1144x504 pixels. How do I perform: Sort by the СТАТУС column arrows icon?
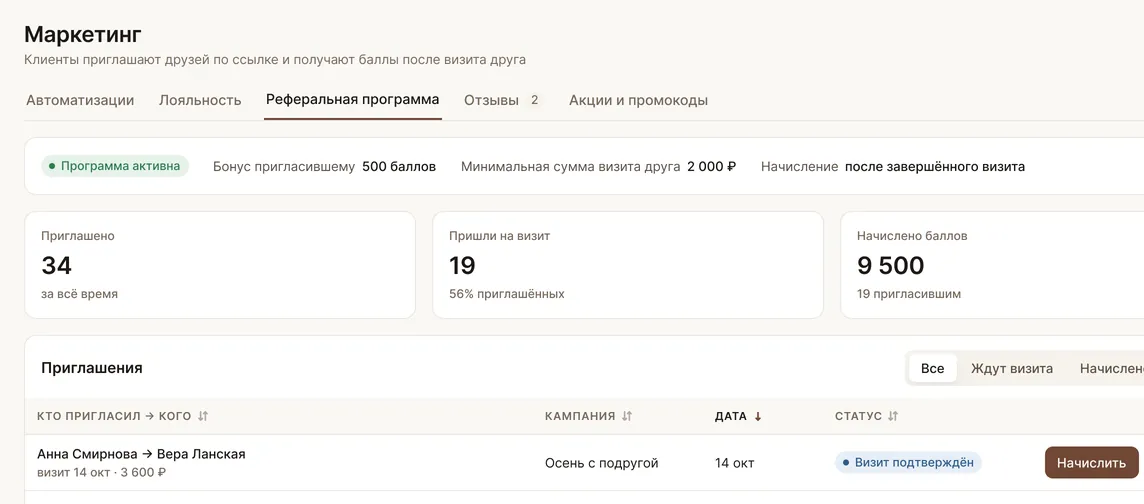pos(893,416)
